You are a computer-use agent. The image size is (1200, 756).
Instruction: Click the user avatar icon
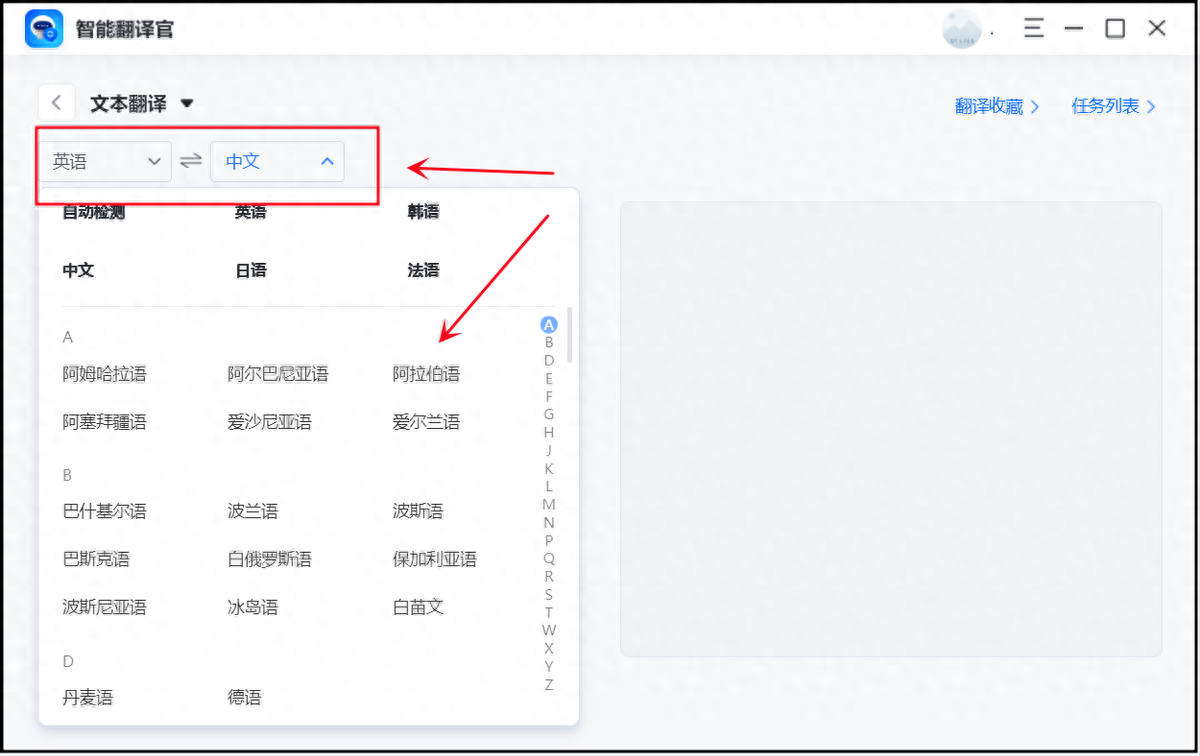point(961,28)
